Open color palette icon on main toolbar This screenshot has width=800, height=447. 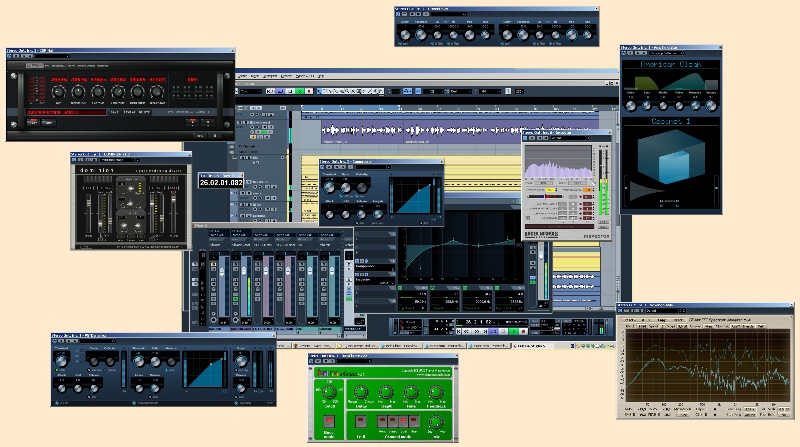coord(519,91)
